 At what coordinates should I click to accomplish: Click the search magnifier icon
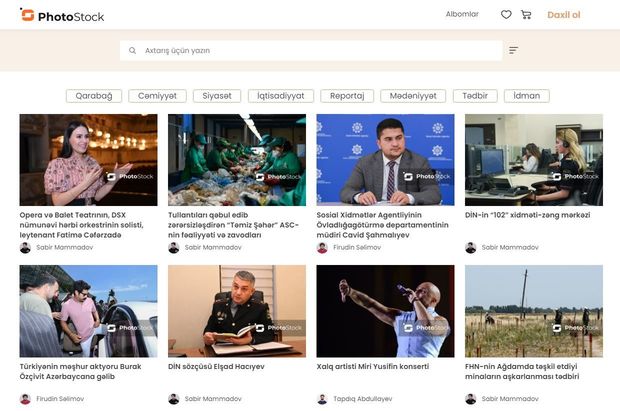tap(133, 50)
